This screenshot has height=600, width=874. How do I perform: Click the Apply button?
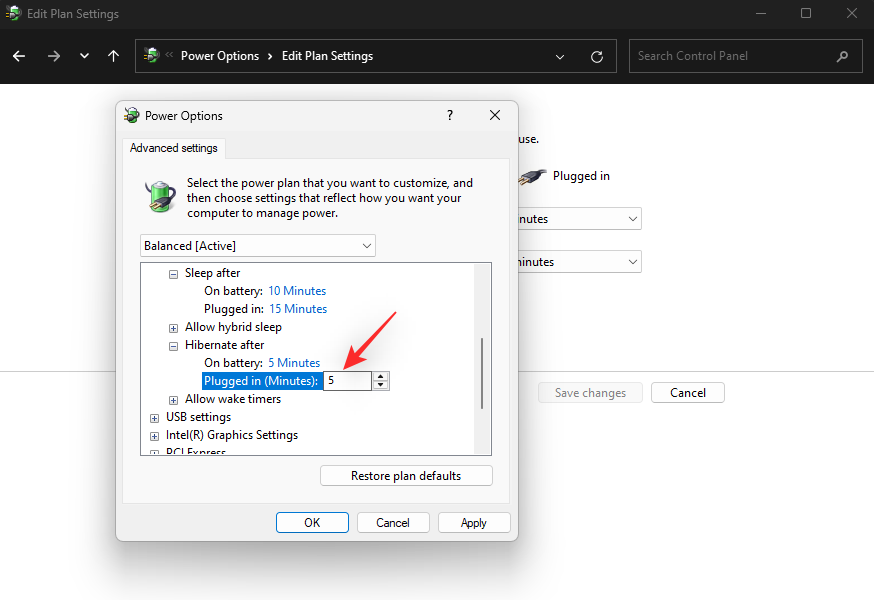click(x=474, y=522)
